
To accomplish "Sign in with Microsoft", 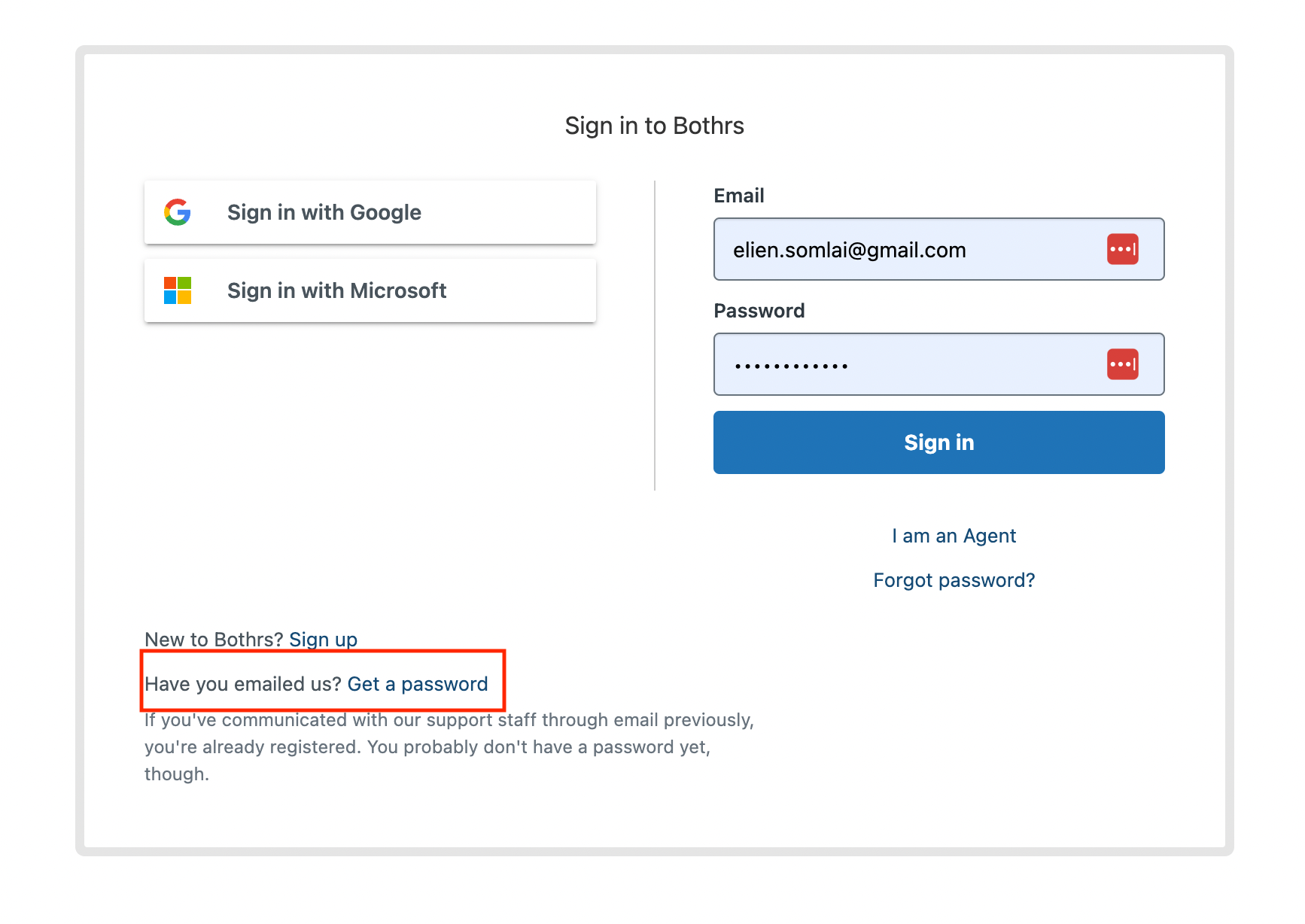I will (x=370, y=290).
